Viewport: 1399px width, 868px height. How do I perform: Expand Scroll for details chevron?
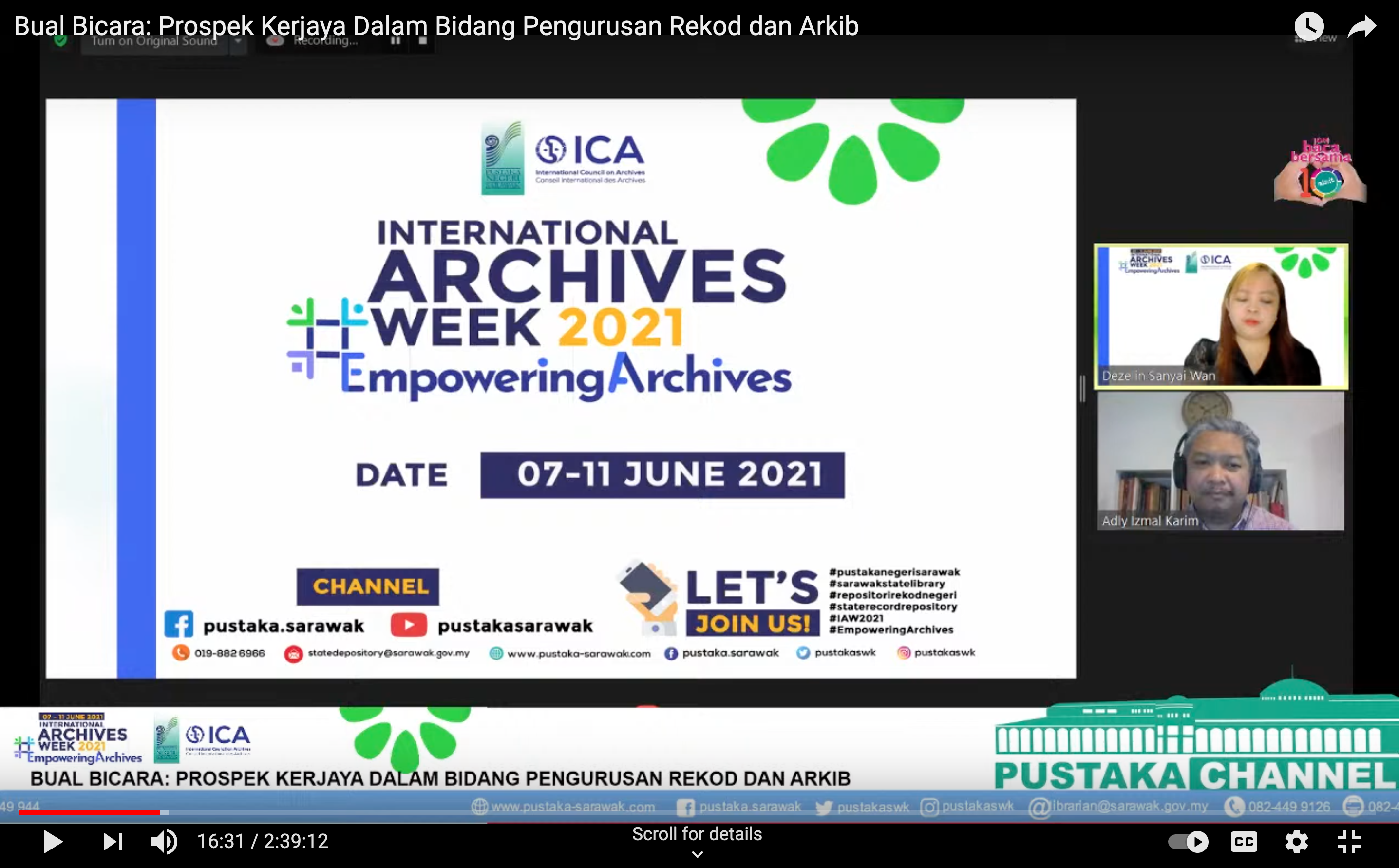[697, 855]
